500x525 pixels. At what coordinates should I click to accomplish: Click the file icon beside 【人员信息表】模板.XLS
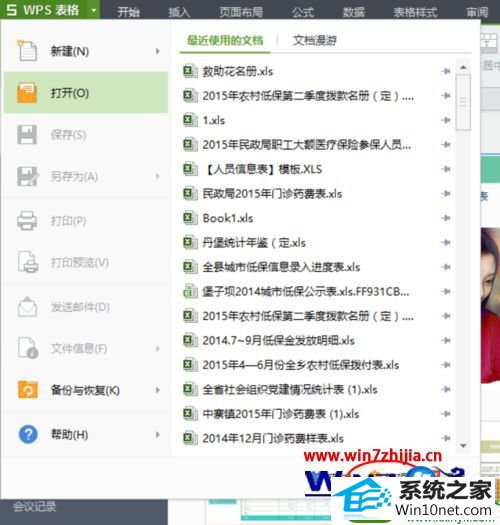[190, 169]
